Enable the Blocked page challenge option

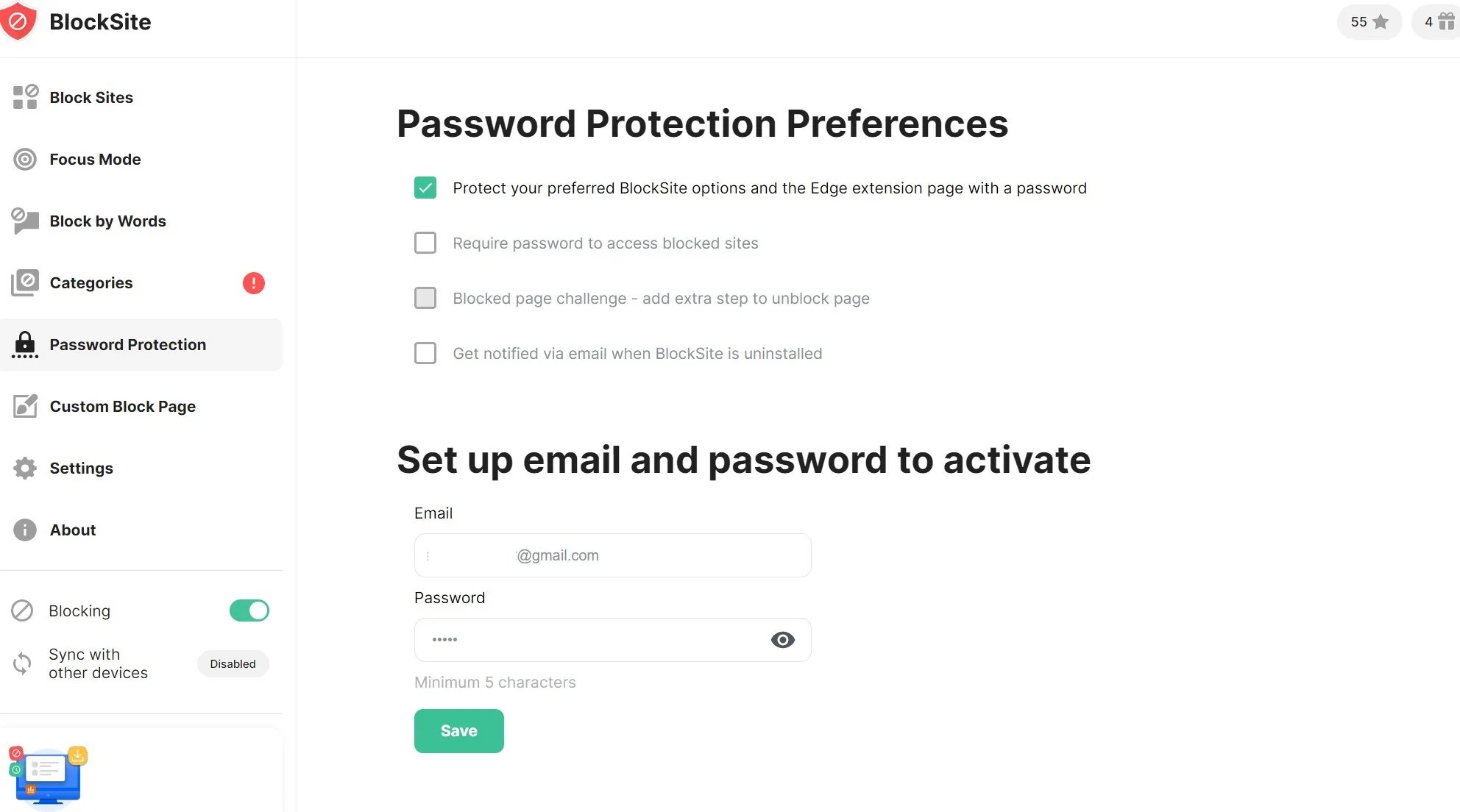coord(425,298)
